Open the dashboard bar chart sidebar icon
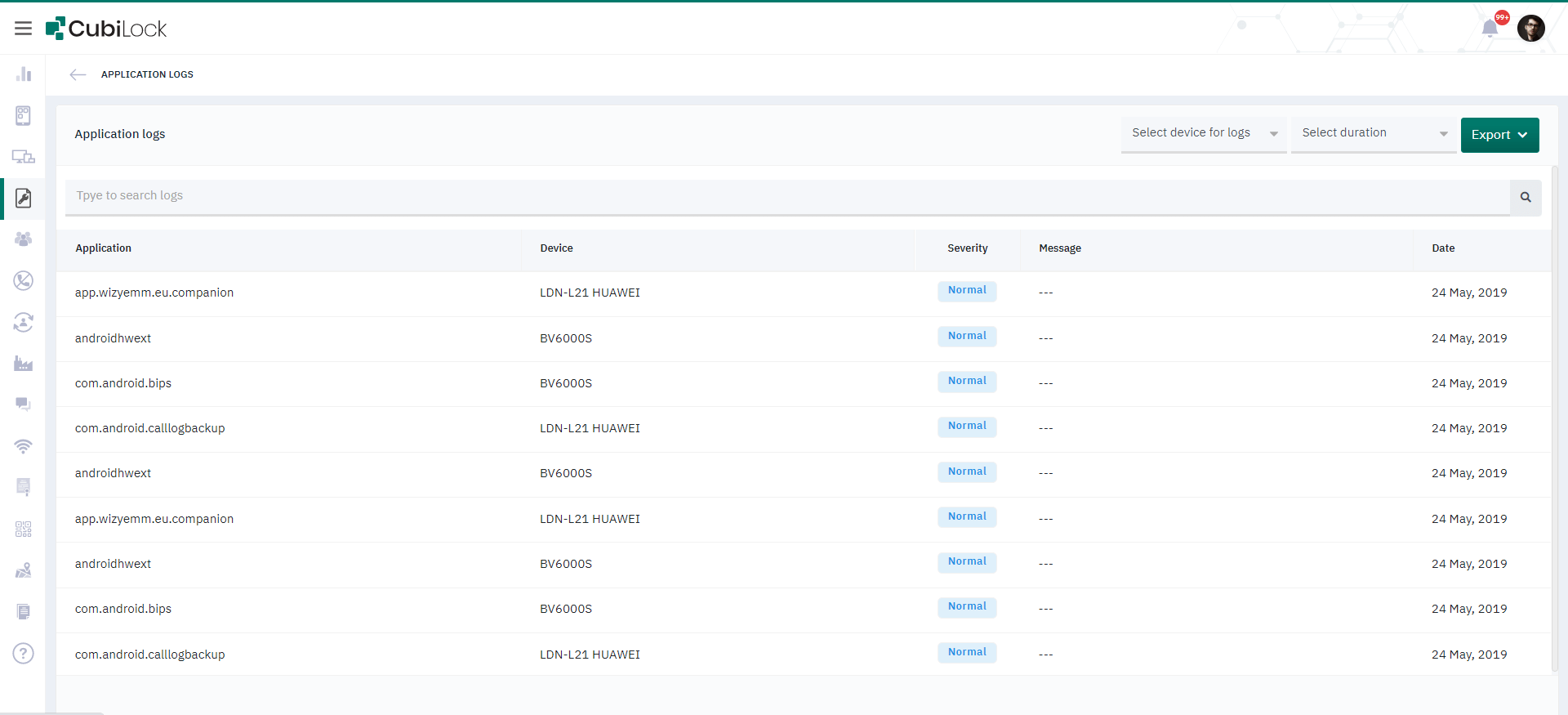 click(23, 74)
